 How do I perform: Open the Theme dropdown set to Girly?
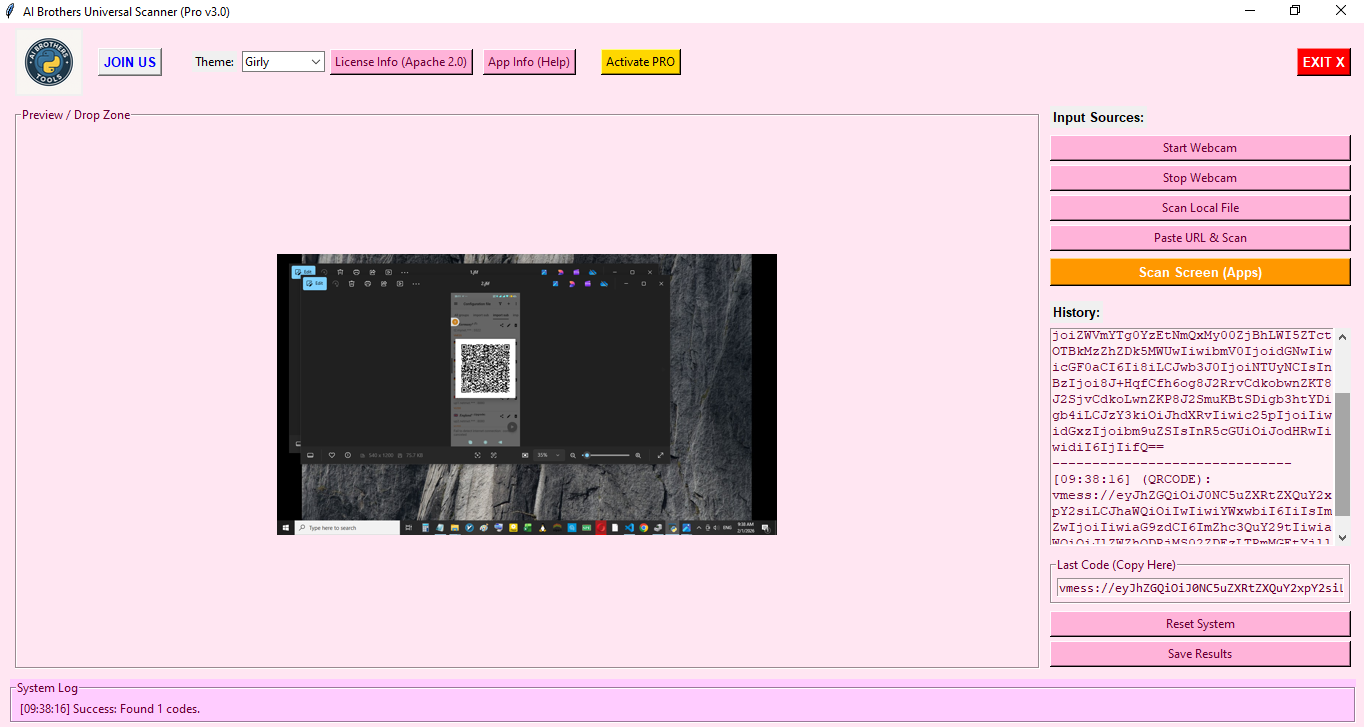point(283,62)
